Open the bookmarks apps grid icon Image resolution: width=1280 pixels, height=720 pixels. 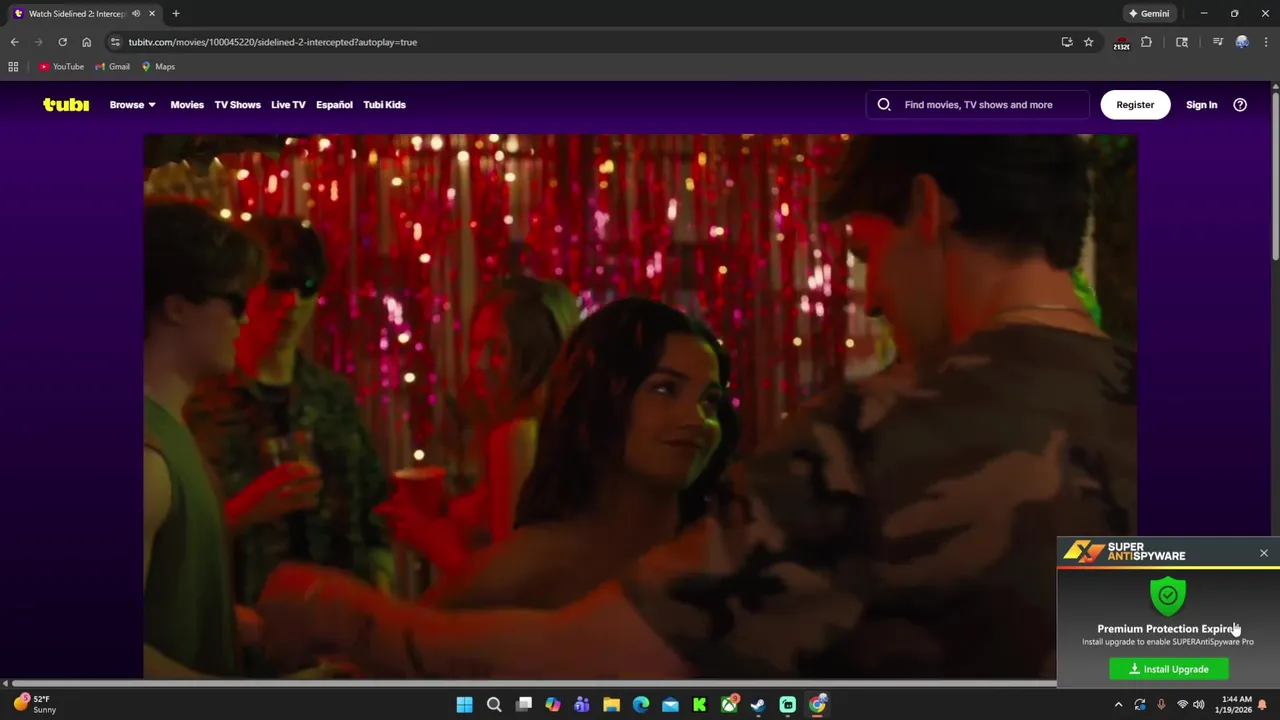(x=13, y=67)
